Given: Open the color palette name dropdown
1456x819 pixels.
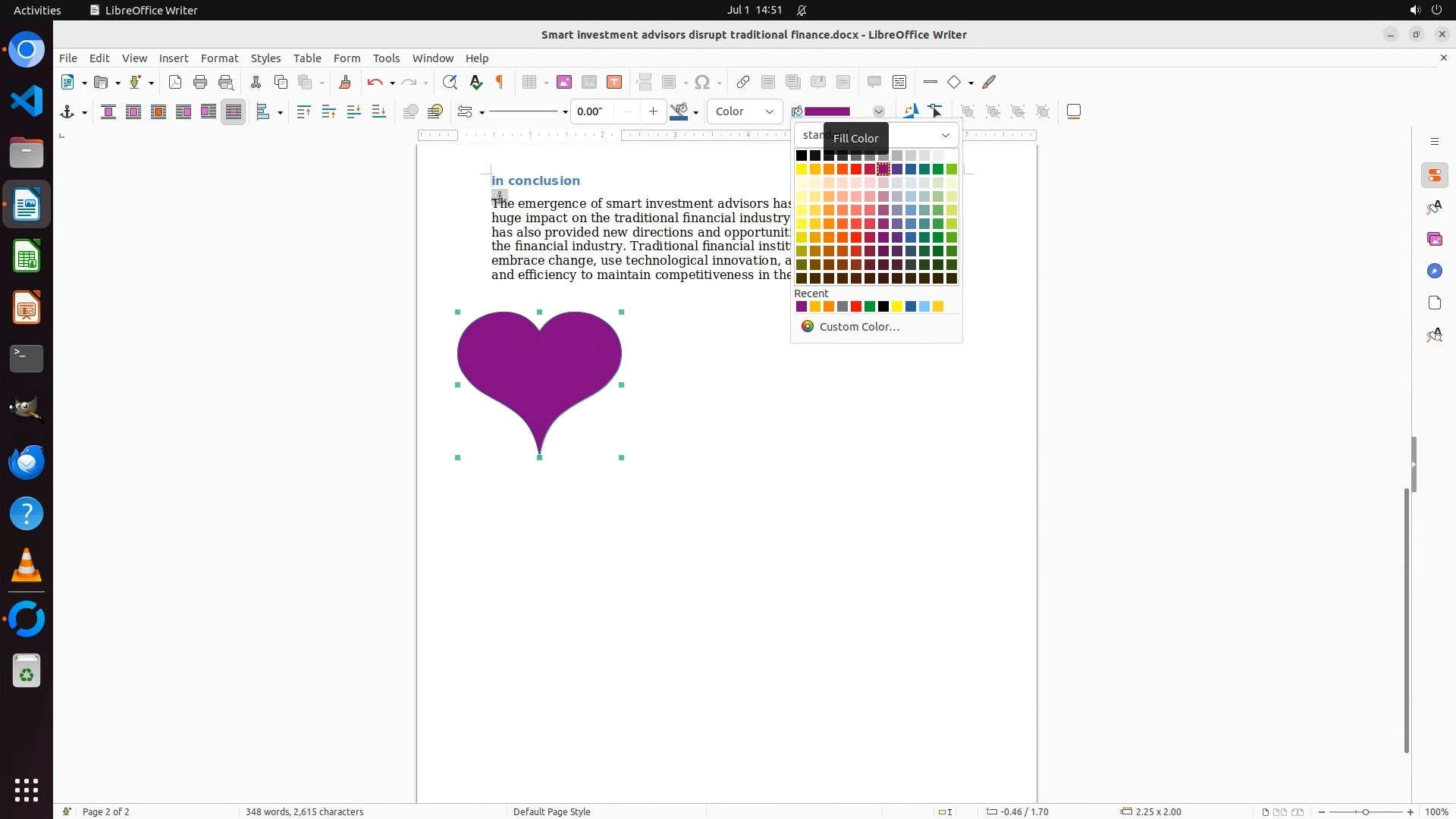Looking at the screenshot, I should point(946,136).
